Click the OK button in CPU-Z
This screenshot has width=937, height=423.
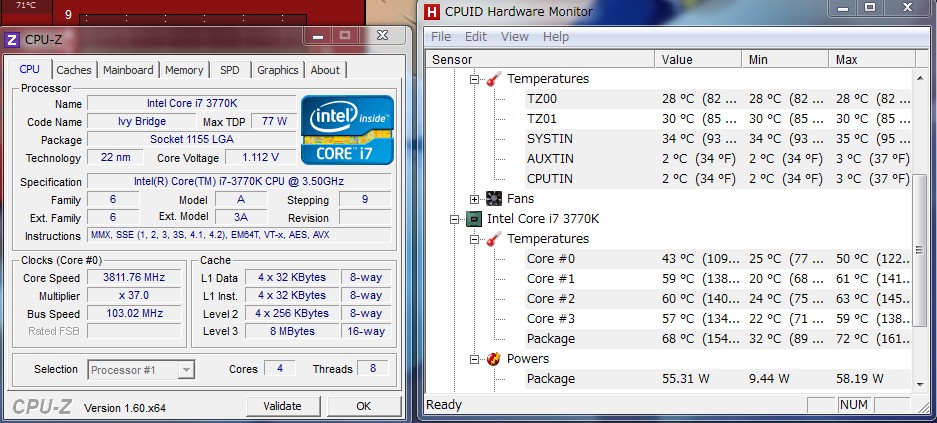pyautogui.click(x=363, y=406)
